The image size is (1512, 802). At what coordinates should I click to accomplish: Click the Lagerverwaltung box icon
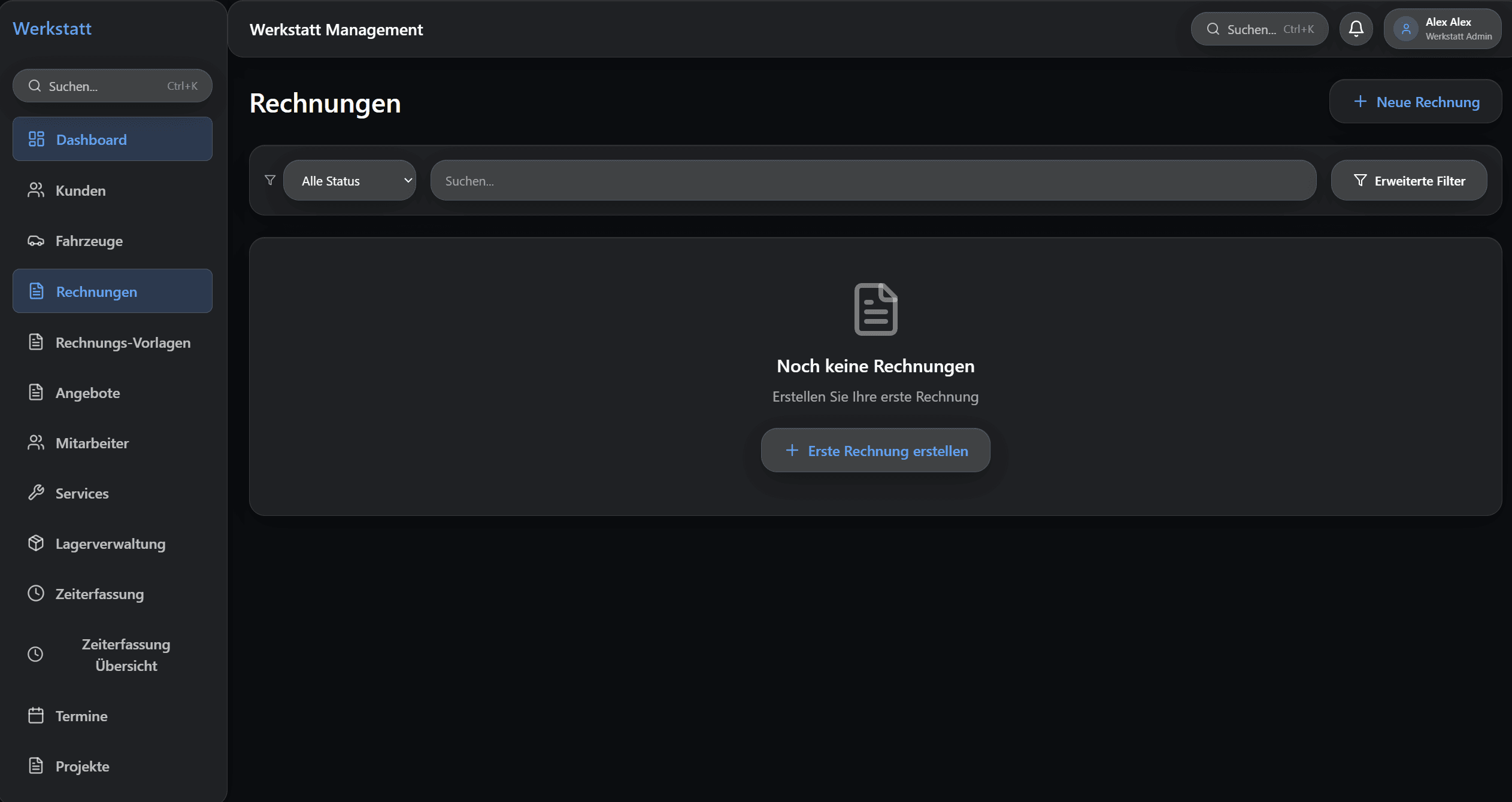[x=36, y=543]
